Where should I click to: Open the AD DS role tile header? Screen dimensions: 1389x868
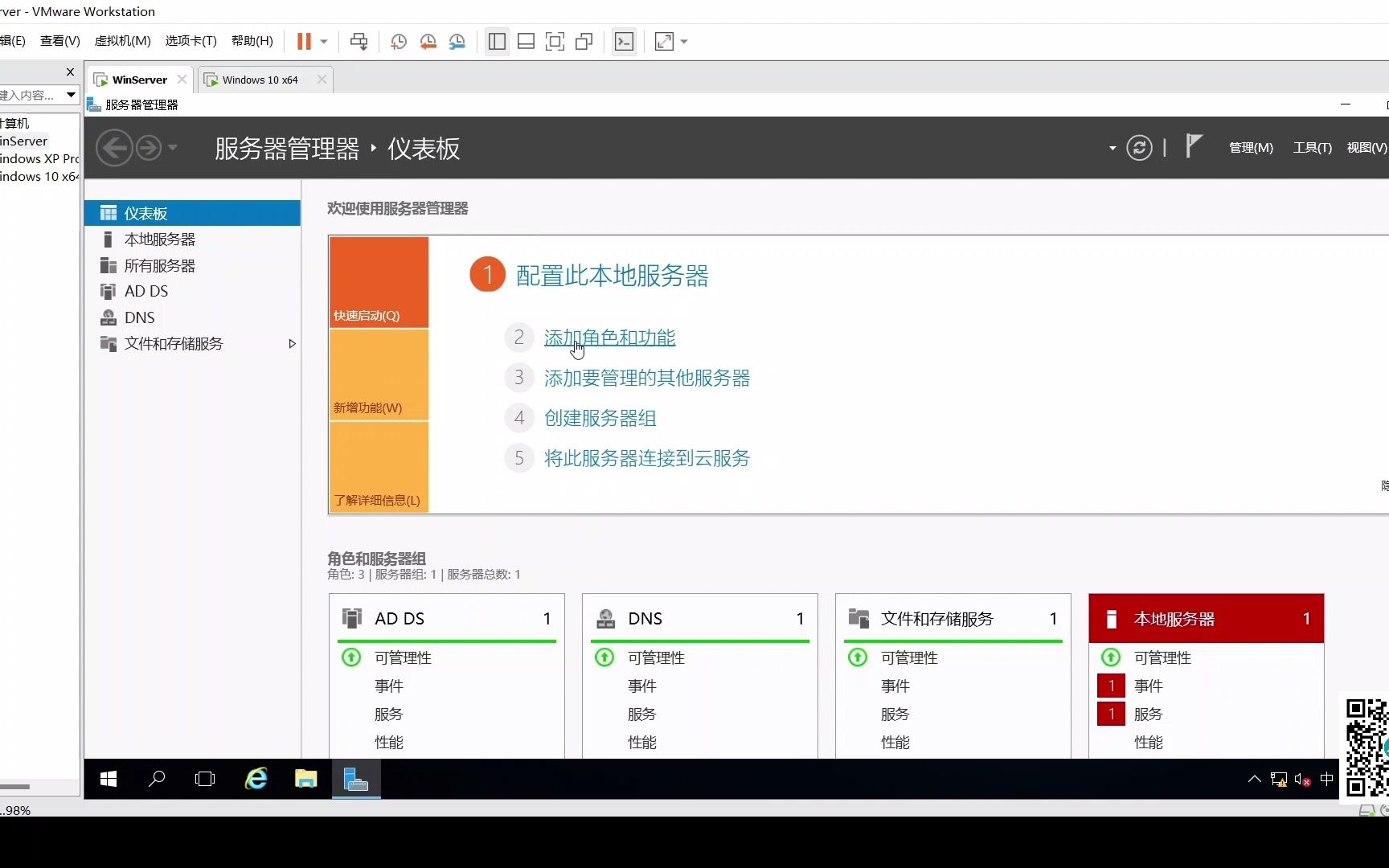pos(447,618)
